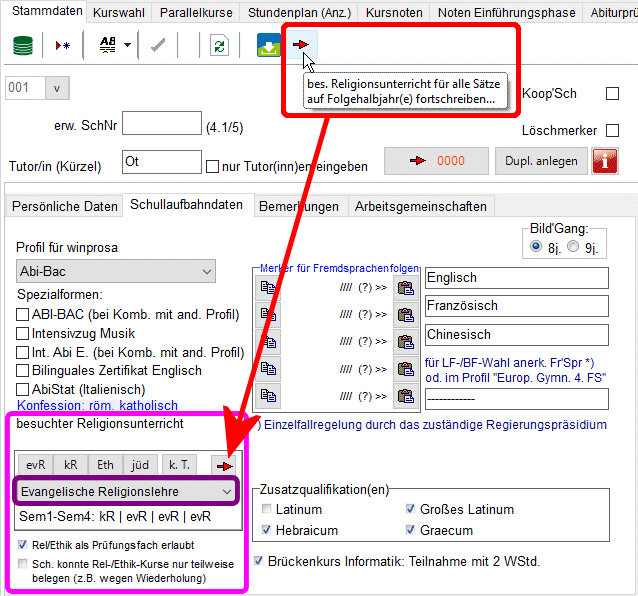Open the AB text format dropdown arrow
Screen dimensions: 638x596
[x=128, y=46]
